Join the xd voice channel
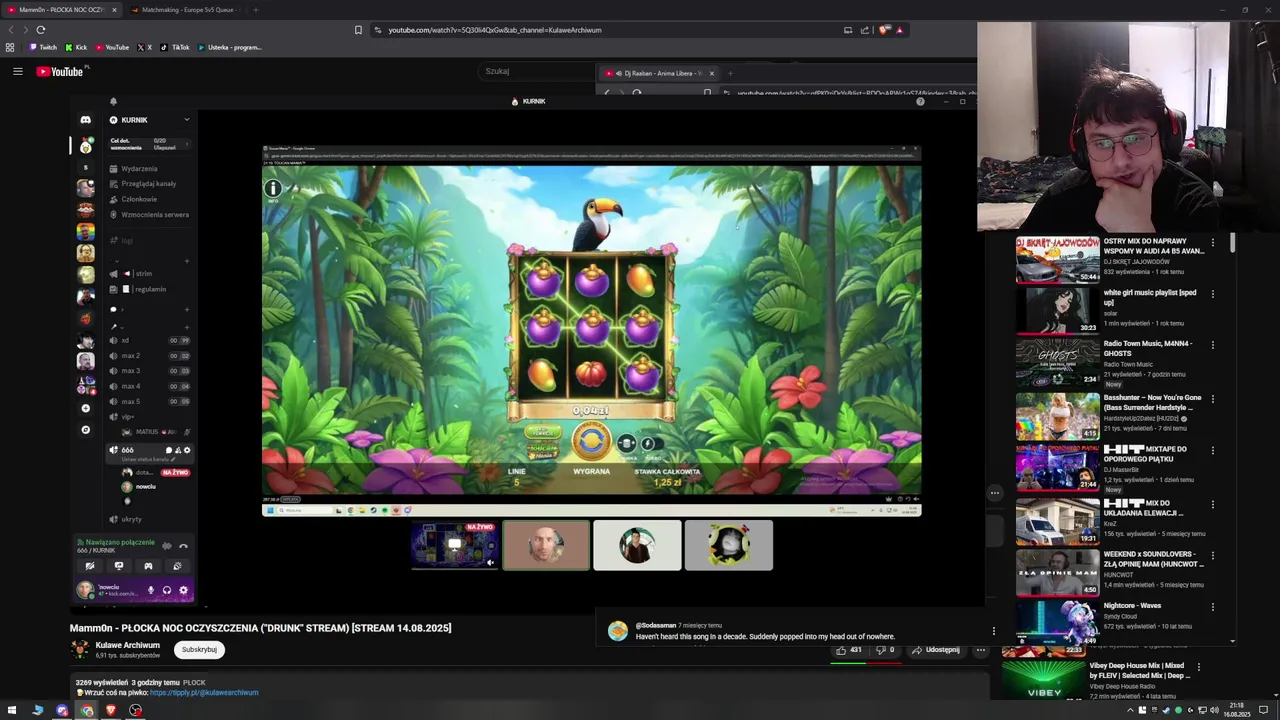Image resolution: width=1280 pixels, height=720 pixels. point(149,340)
